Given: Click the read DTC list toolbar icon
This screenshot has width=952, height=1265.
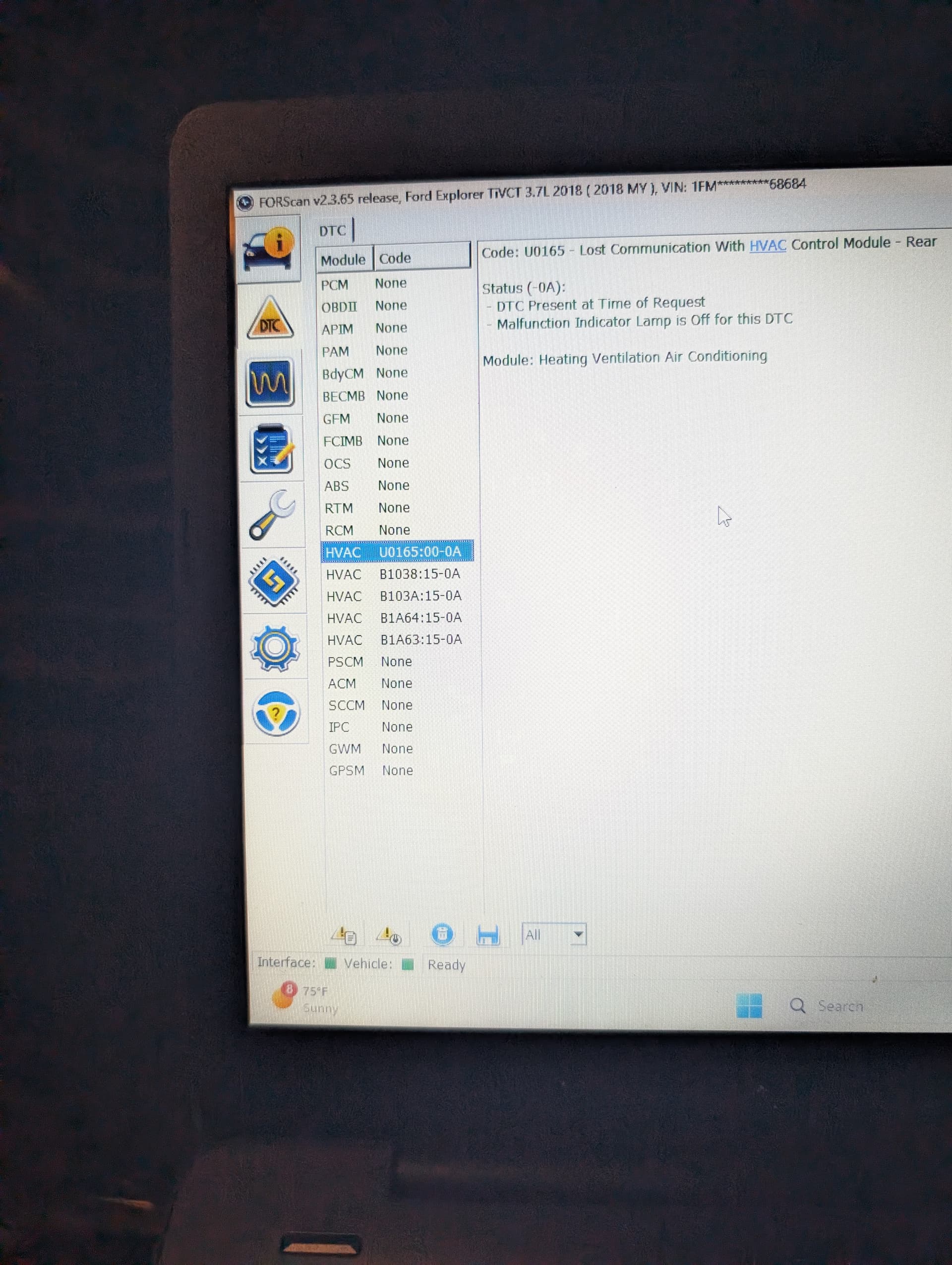Looking at the screenshot, I should (x=344, y=936).
